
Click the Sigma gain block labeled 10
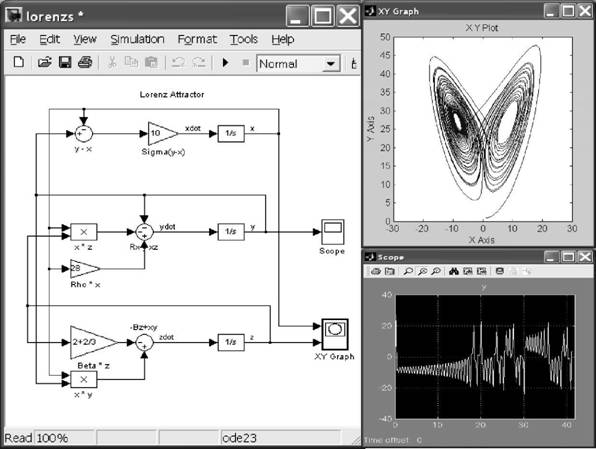coord(163,133)
